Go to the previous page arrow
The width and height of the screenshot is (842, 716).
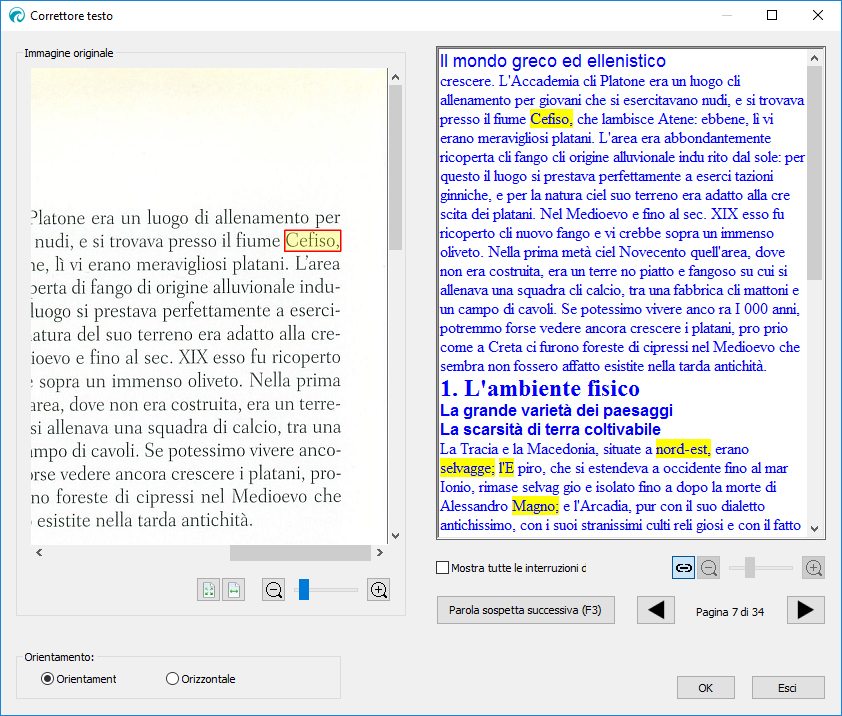656,609
